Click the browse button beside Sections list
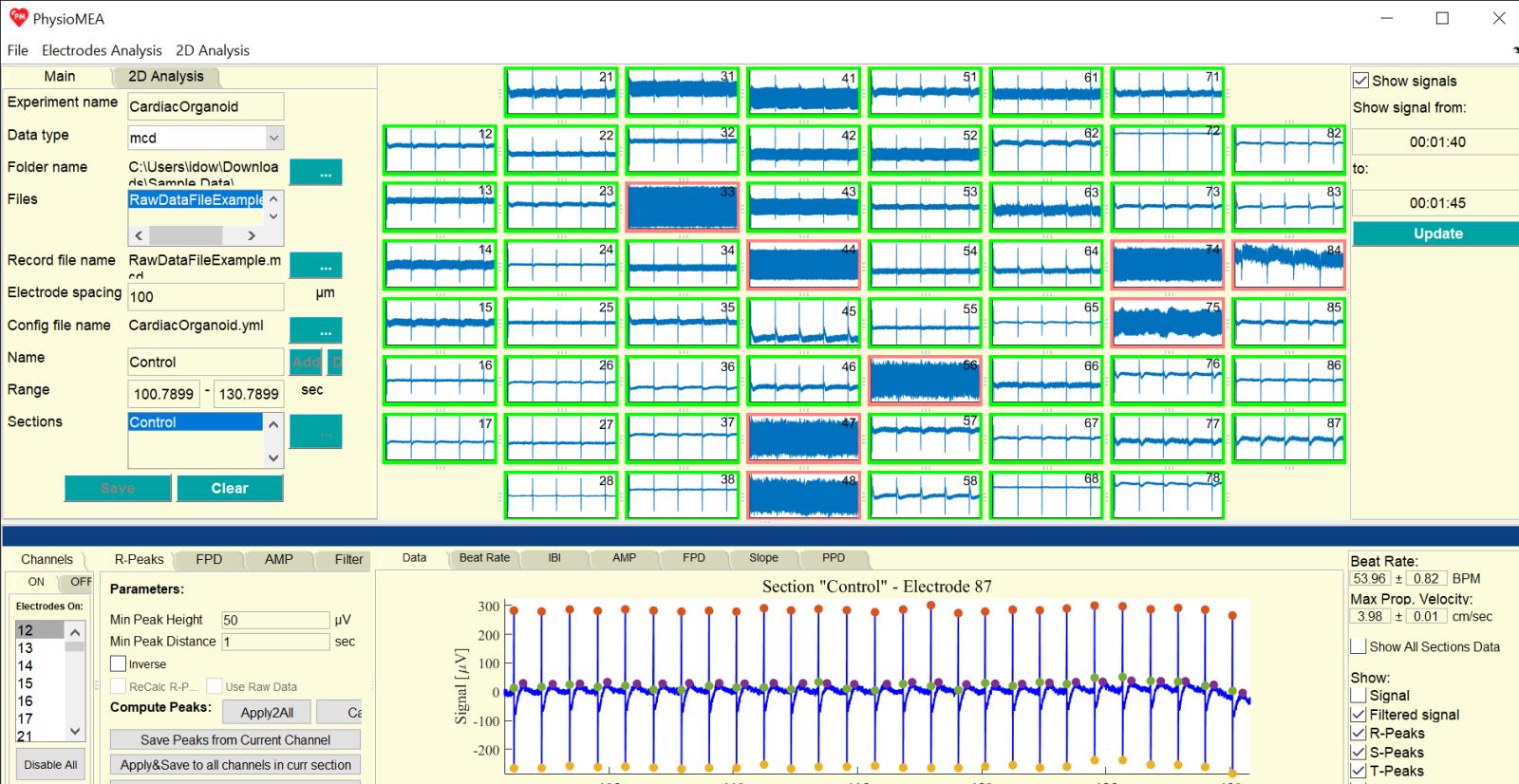The width and height of the screenshot is (1519, 784). 315,432
